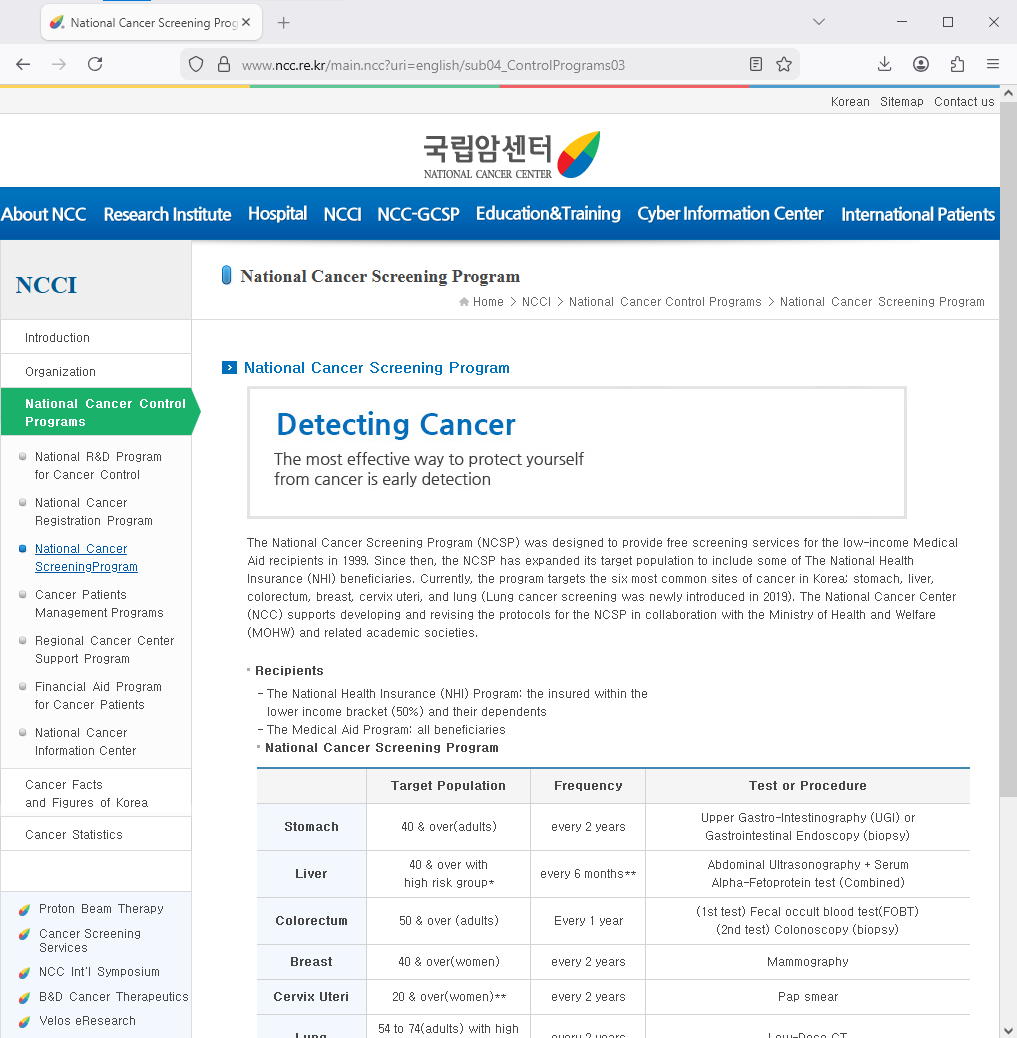Viewport: 1017px width, 1038px height.
Task: Click the Firefox account profile icon
Action: click(x=921, y=64)
